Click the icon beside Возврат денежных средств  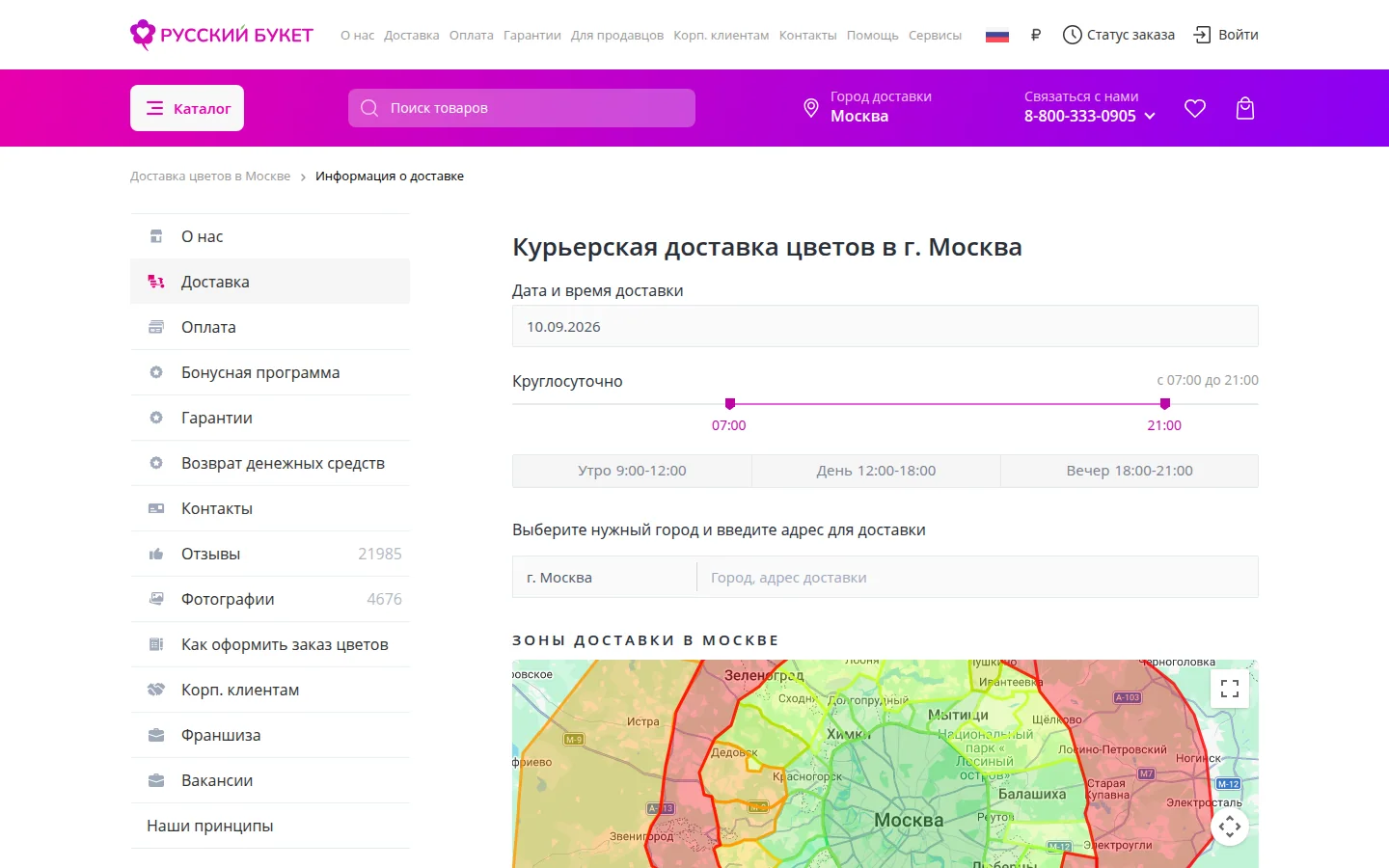(x=156, y=463)
